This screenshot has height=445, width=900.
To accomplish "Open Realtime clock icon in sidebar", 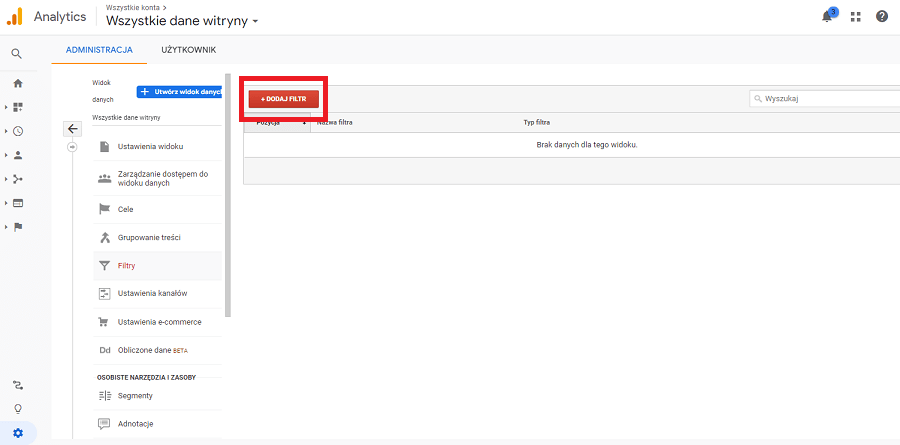I will [18, 131].
